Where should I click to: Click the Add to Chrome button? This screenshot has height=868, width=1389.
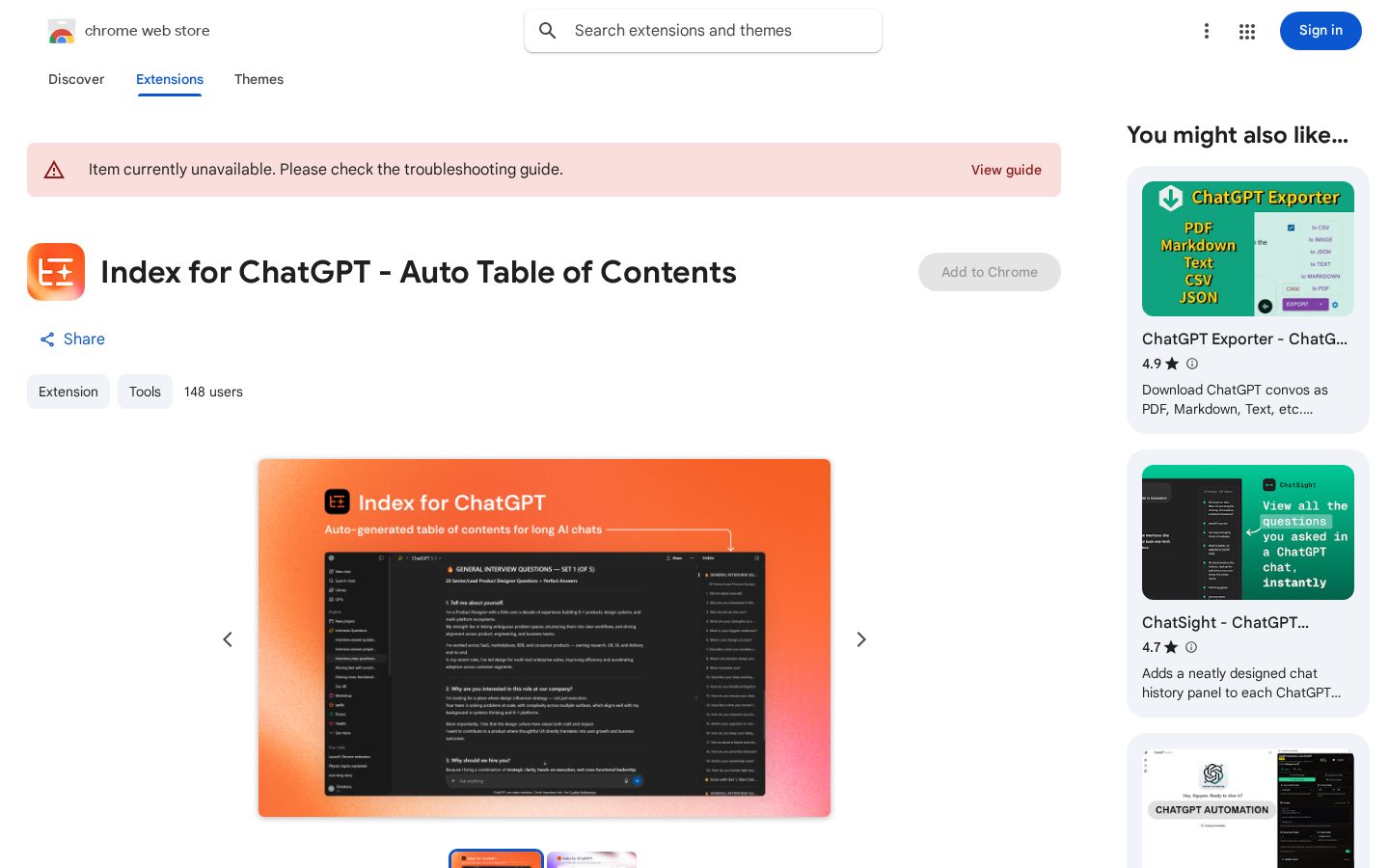[990, 272]
